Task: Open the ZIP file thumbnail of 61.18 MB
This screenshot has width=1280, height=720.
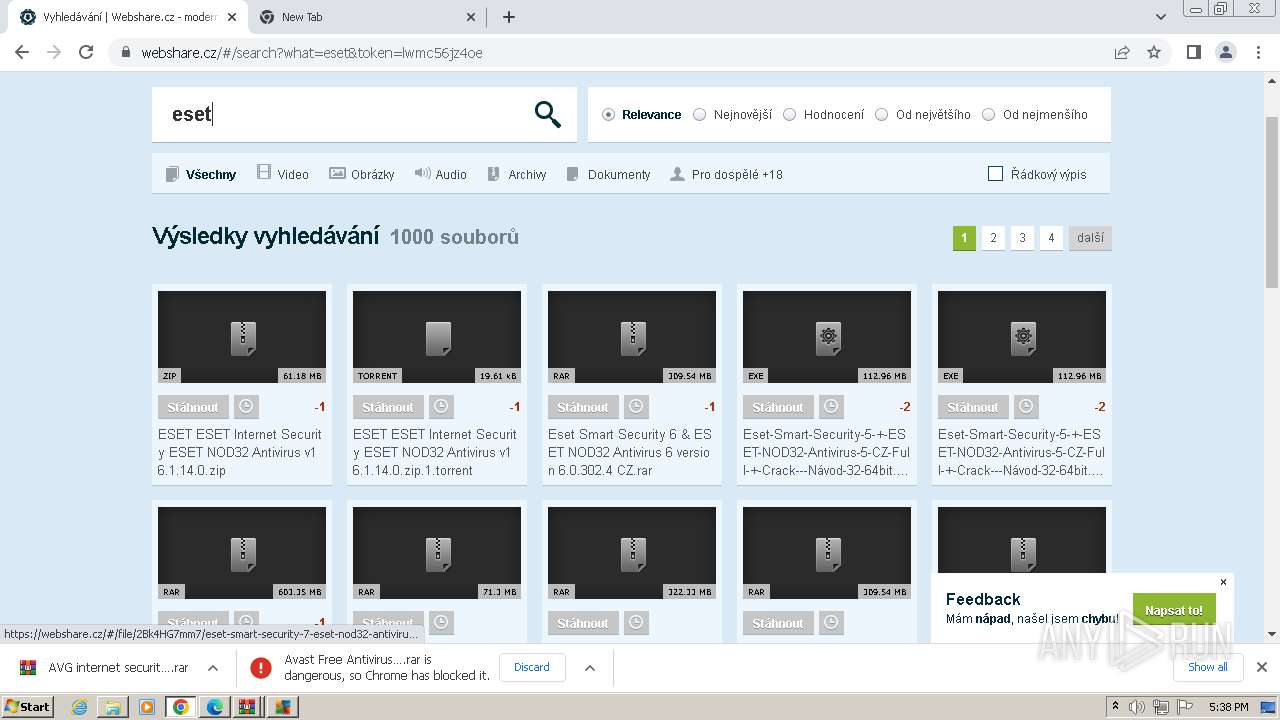Action: point(242,337)
